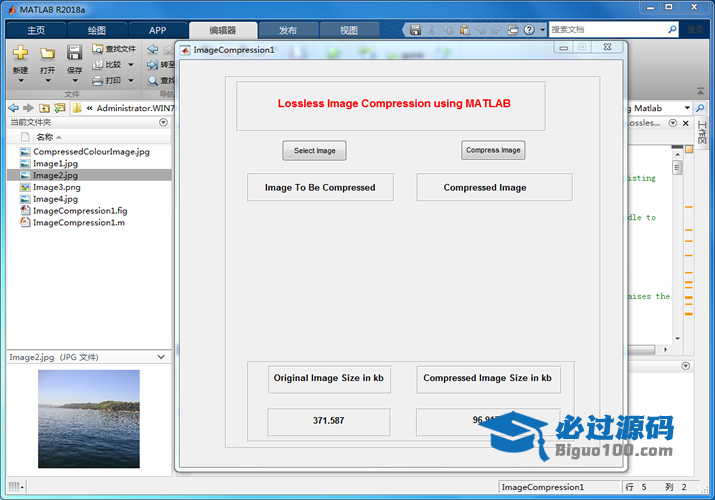
Task: Click the quick access redo arrow
Action: 497,30
